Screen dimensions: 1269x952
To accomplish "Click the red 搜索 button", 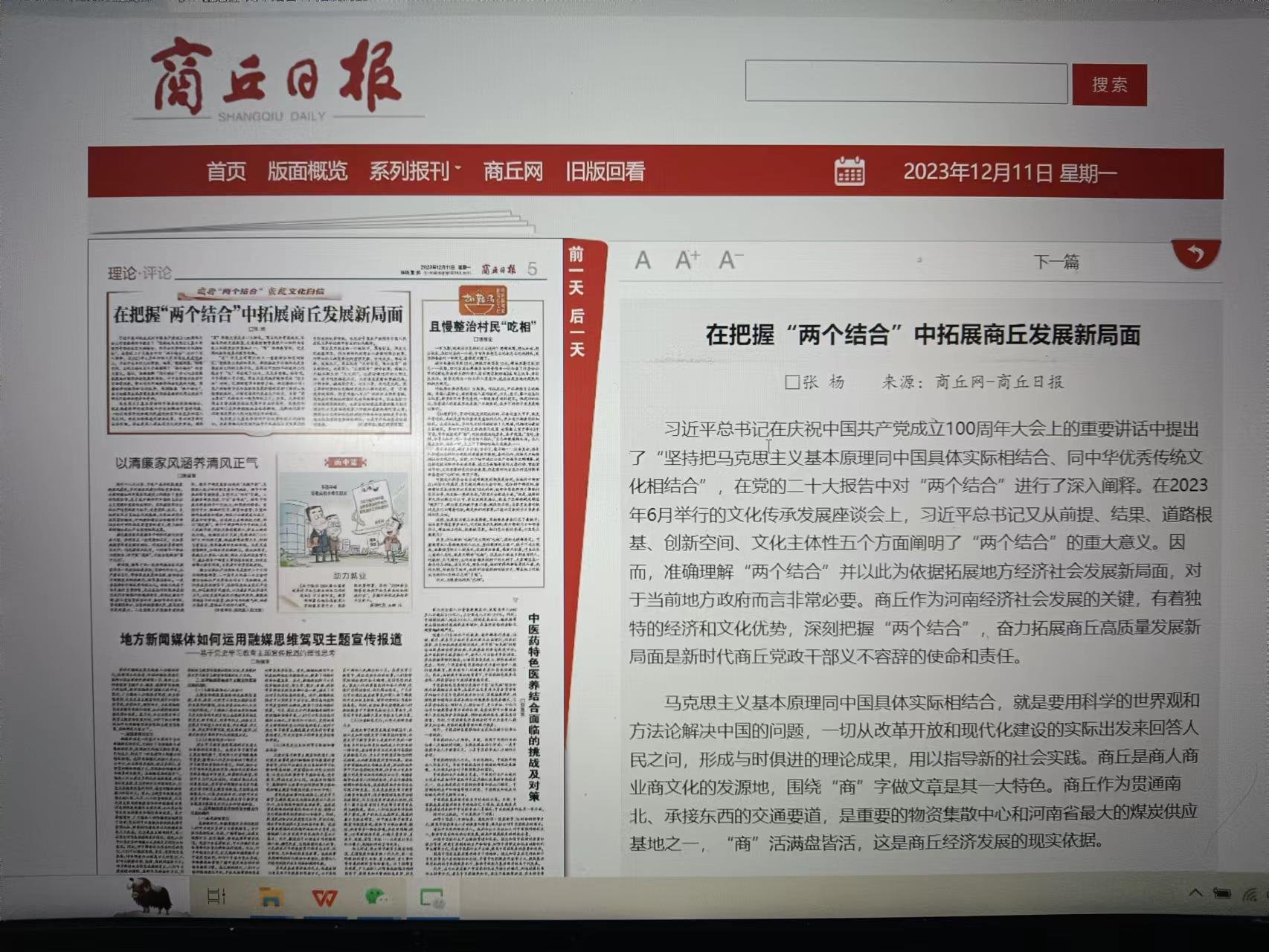I will [x=1109, y=85].
